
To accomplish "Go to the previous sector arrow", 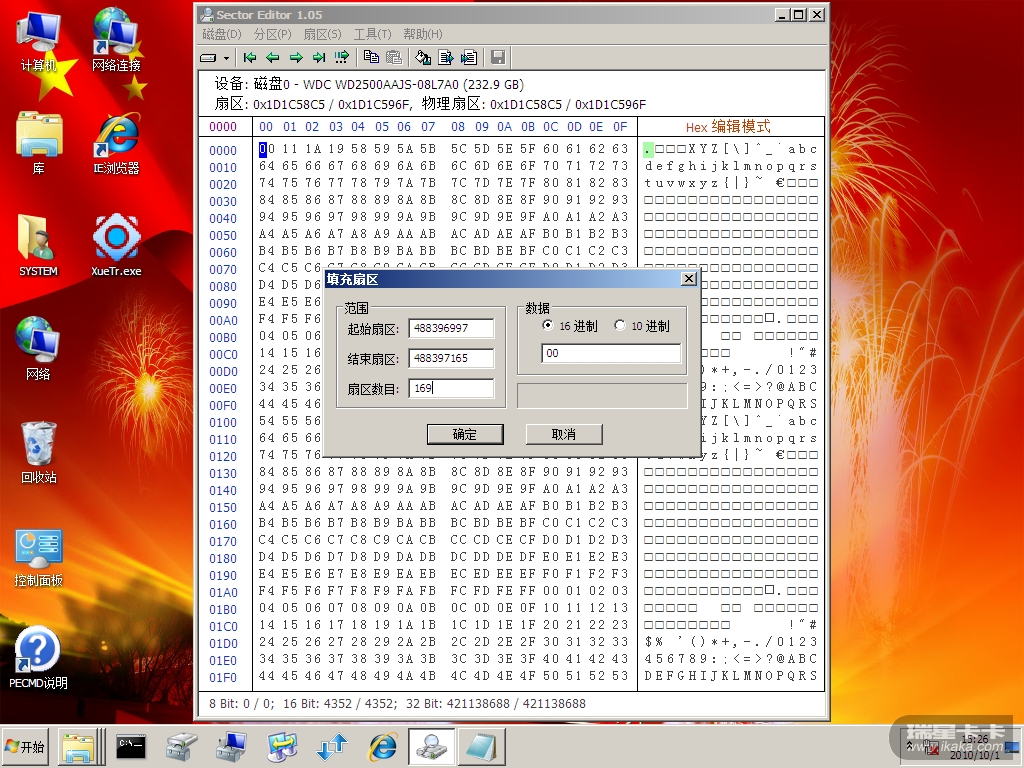I will [x=272, y=57].
